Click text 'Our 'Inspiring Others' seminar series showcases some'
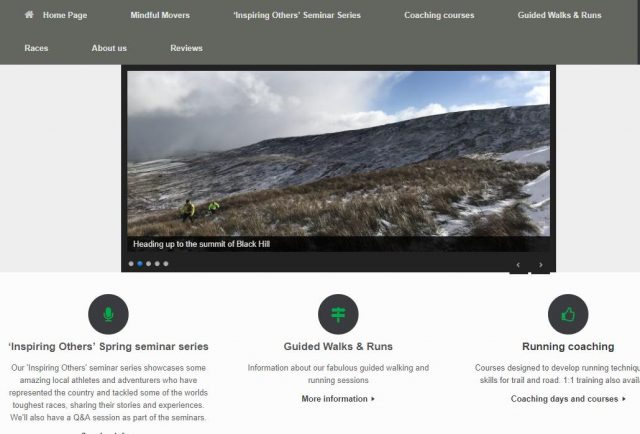 108,368
